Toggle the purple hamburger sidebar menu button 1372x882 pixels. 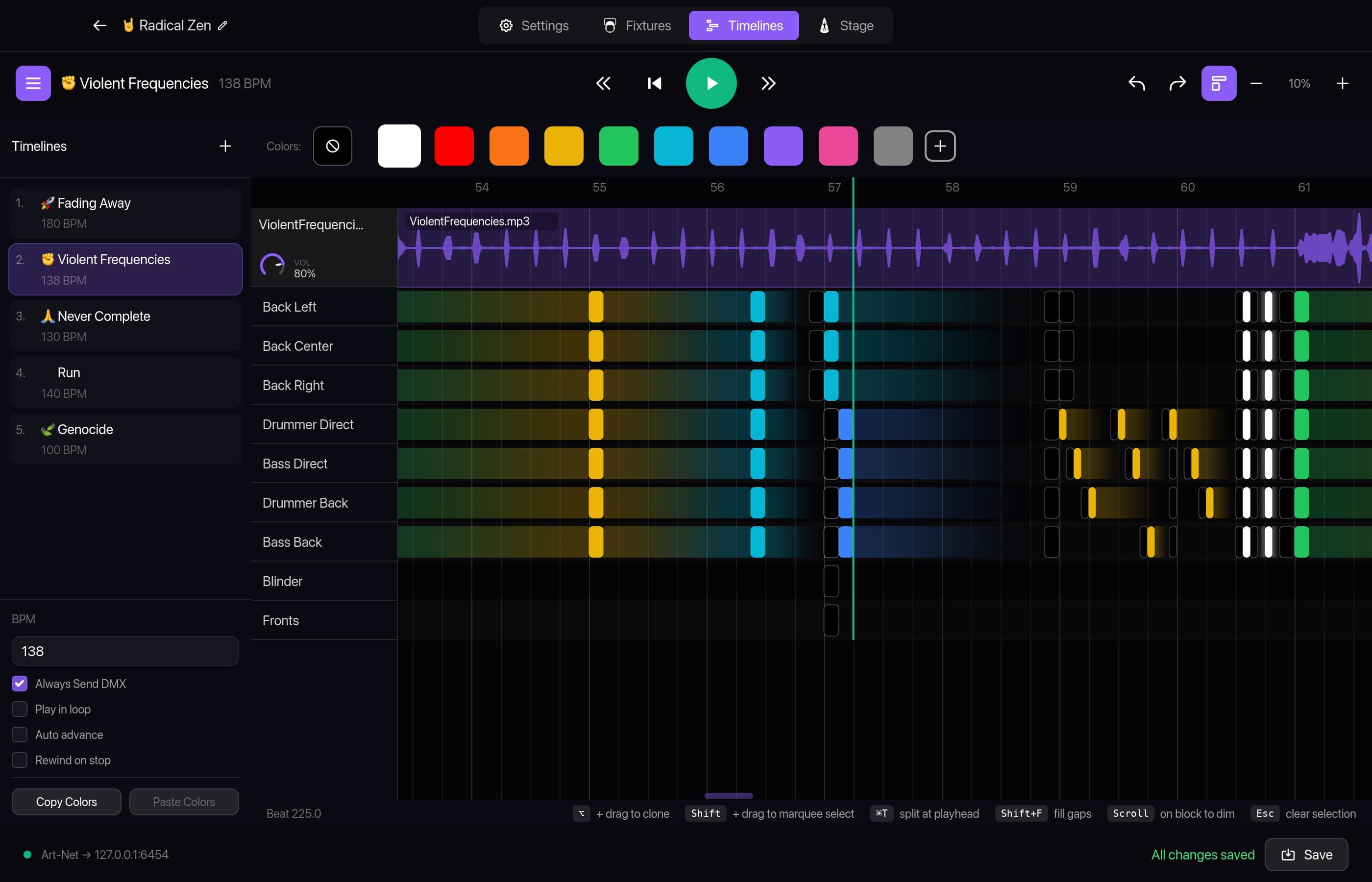(33, 83)
